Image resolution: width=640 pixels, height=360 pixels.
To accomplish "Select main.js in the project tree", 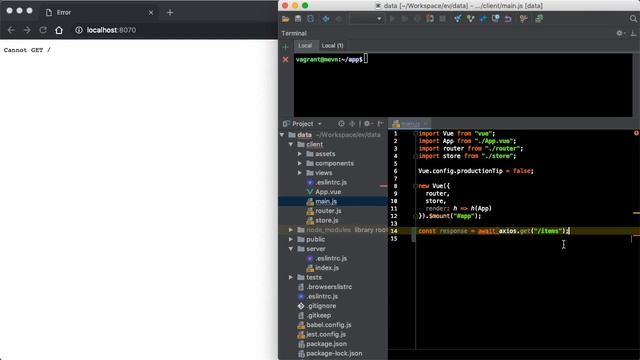I will [x=326, y=201].
